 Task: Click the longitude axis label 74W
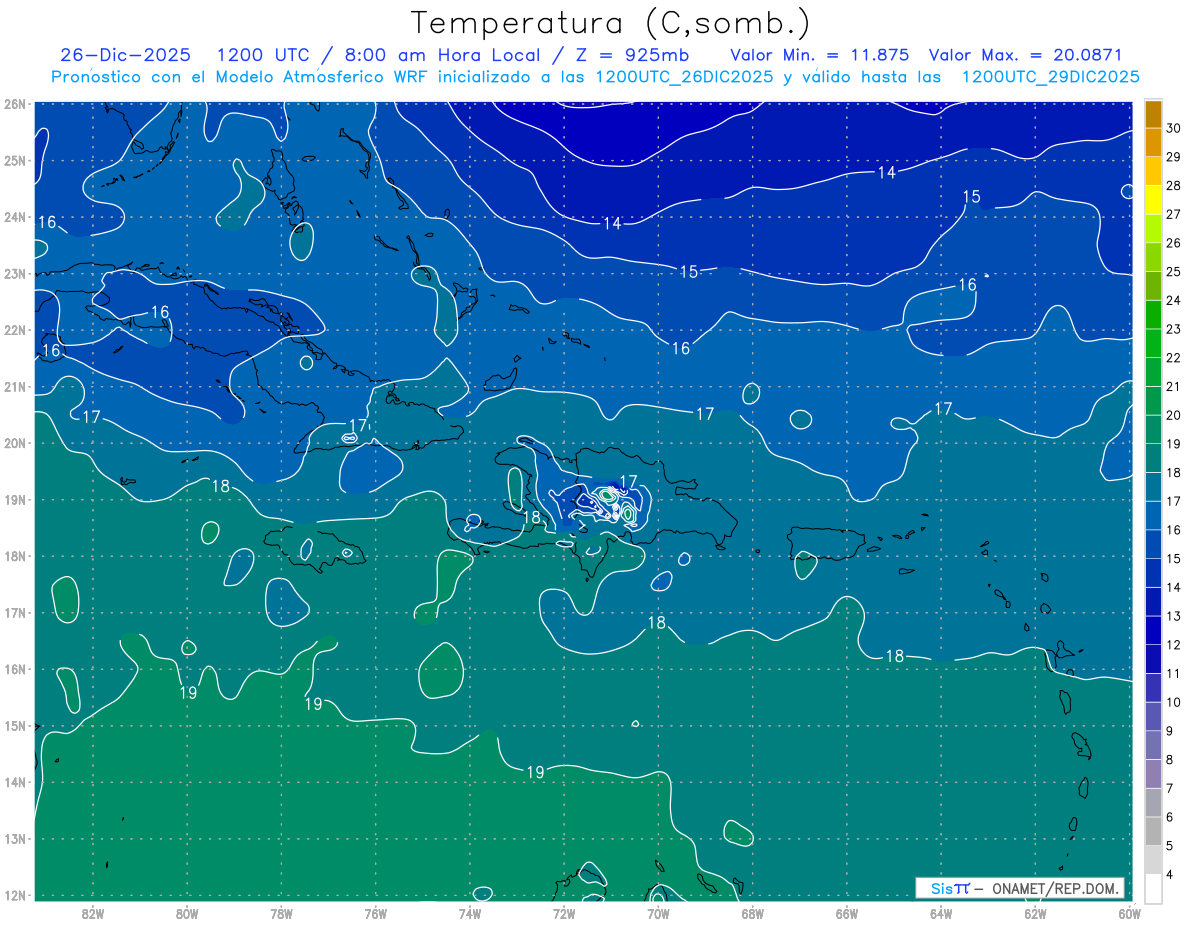pos(470,913)
